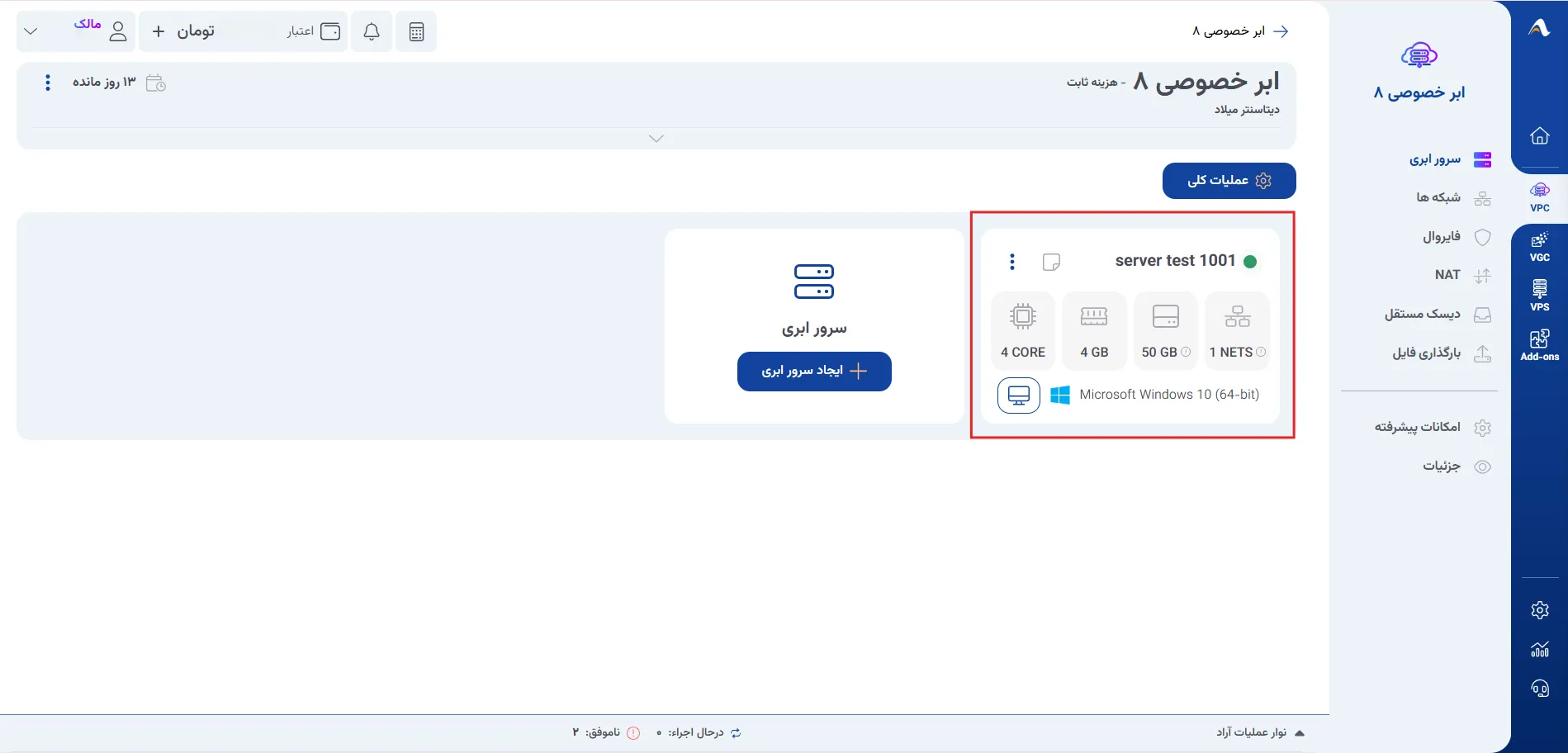Select شبکه ها in the side menu

pos(1453,198)
